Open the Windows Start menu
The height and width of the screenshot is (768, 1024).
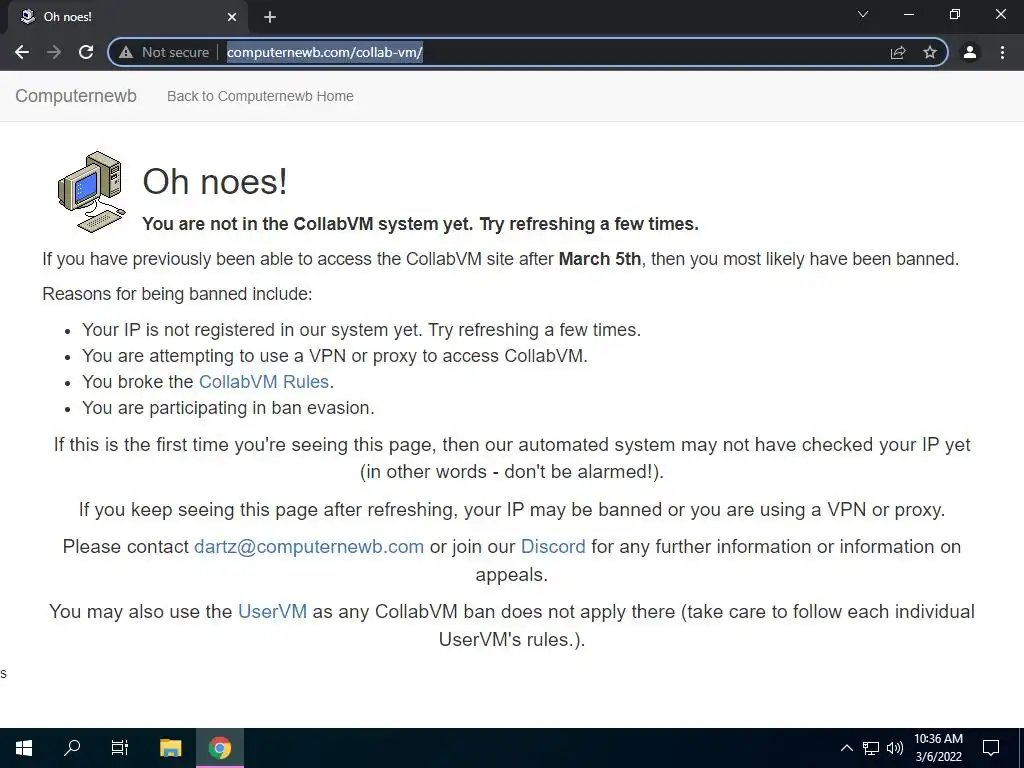[x=24, y=748]
